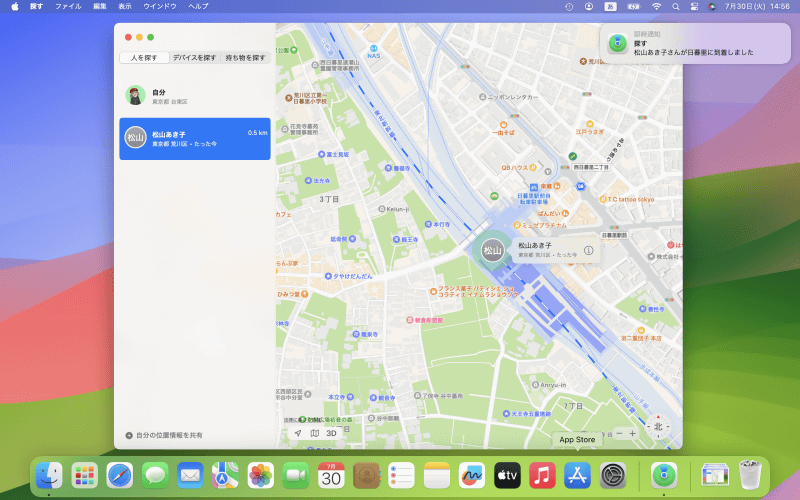Open FaceTime from the Dock
The height and width of the screenshot is (500, 800).
(296, 476)
